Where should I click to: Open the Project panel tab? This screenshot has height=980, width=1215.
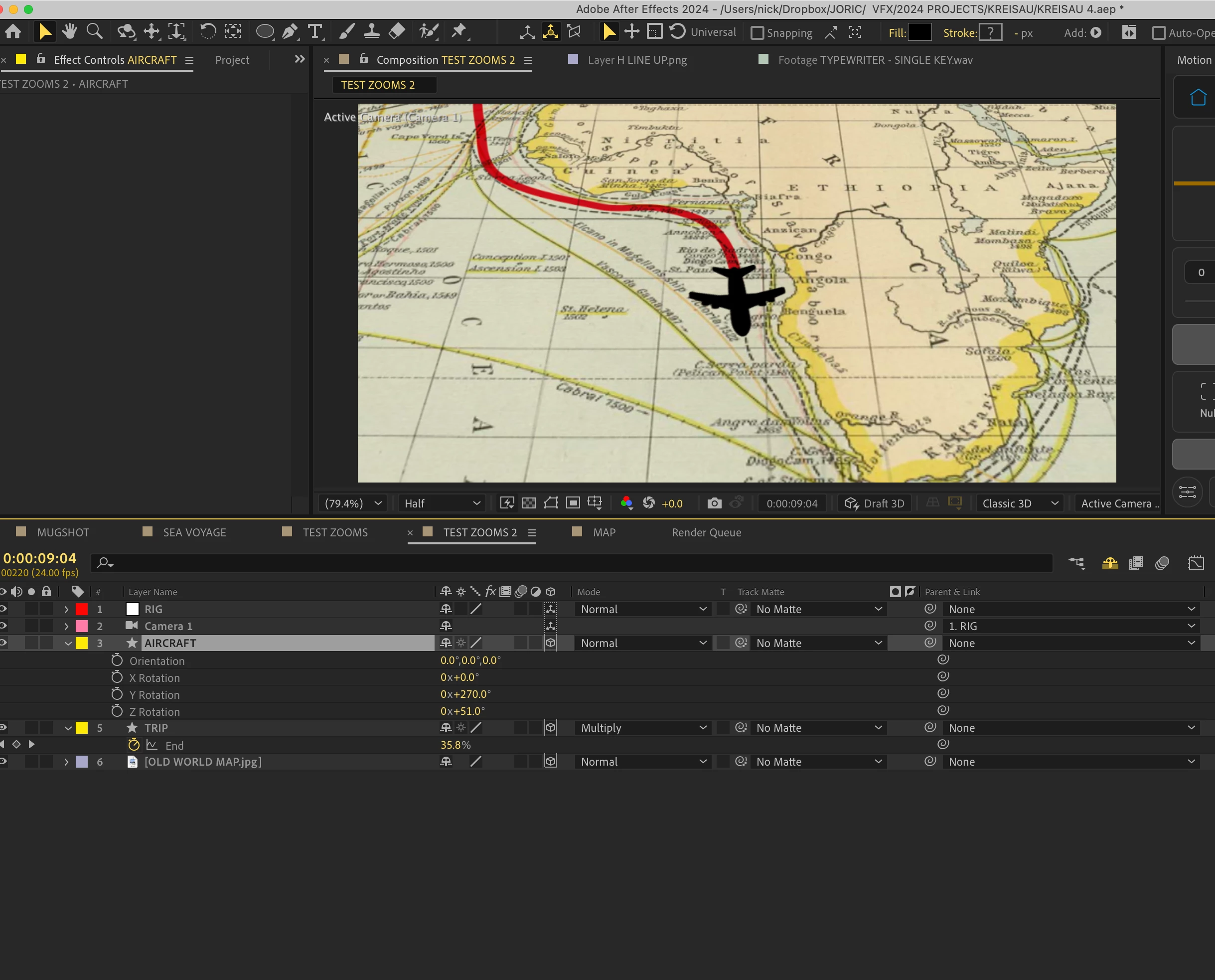(x=232, y=60)
